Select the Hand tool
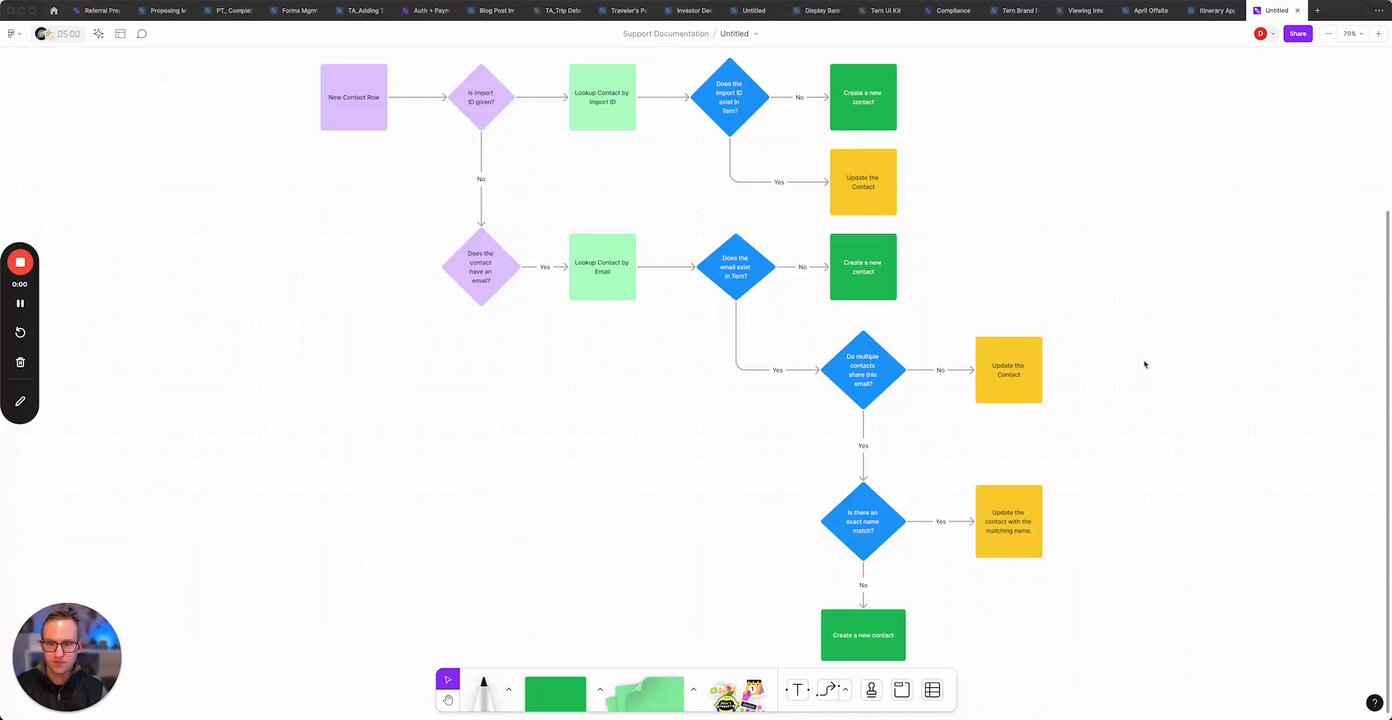The width and height of the screenshot is (1392, 720). 448,701
